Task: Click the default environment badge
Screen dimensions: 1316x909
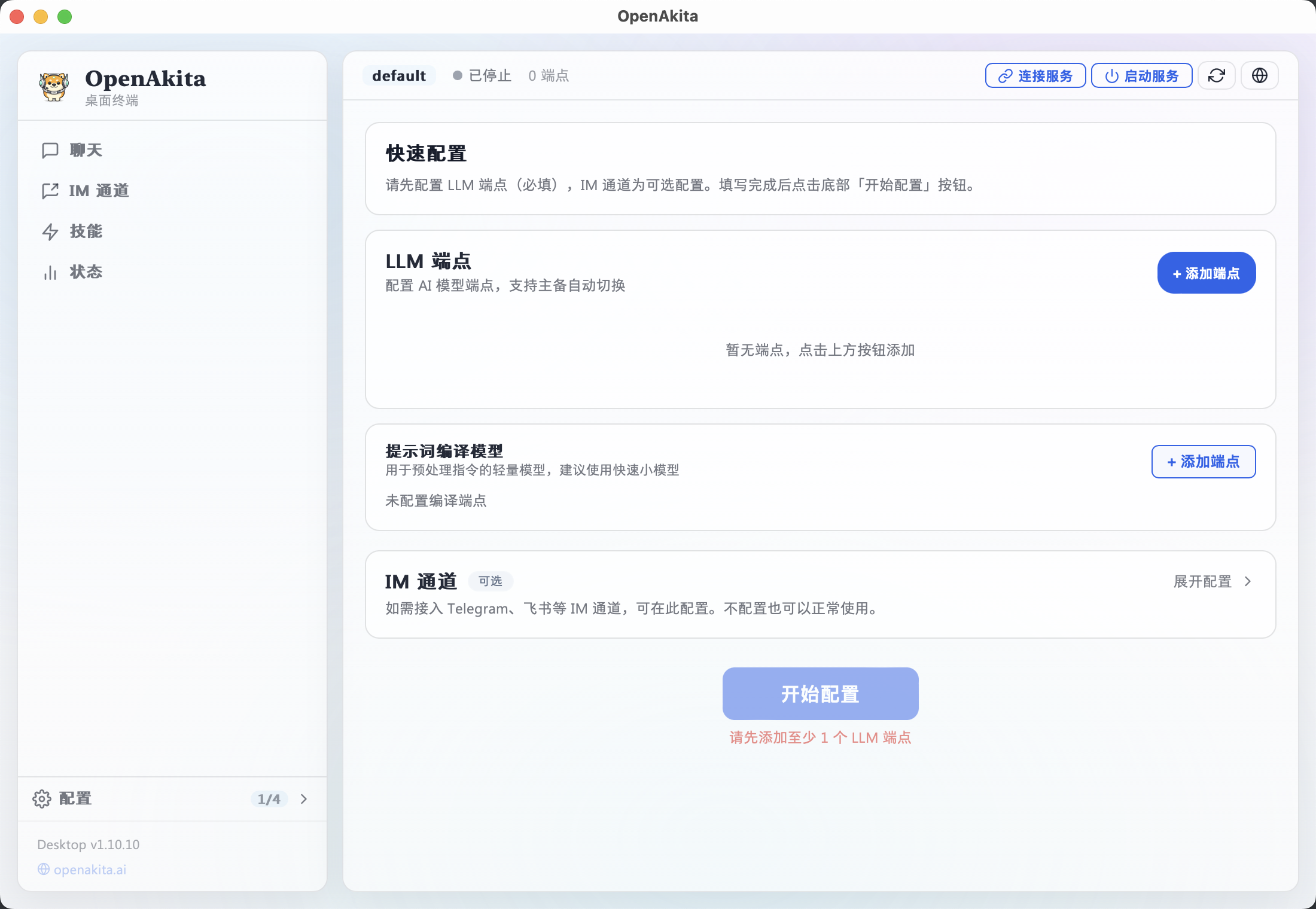Action: (x=398, y=75)
